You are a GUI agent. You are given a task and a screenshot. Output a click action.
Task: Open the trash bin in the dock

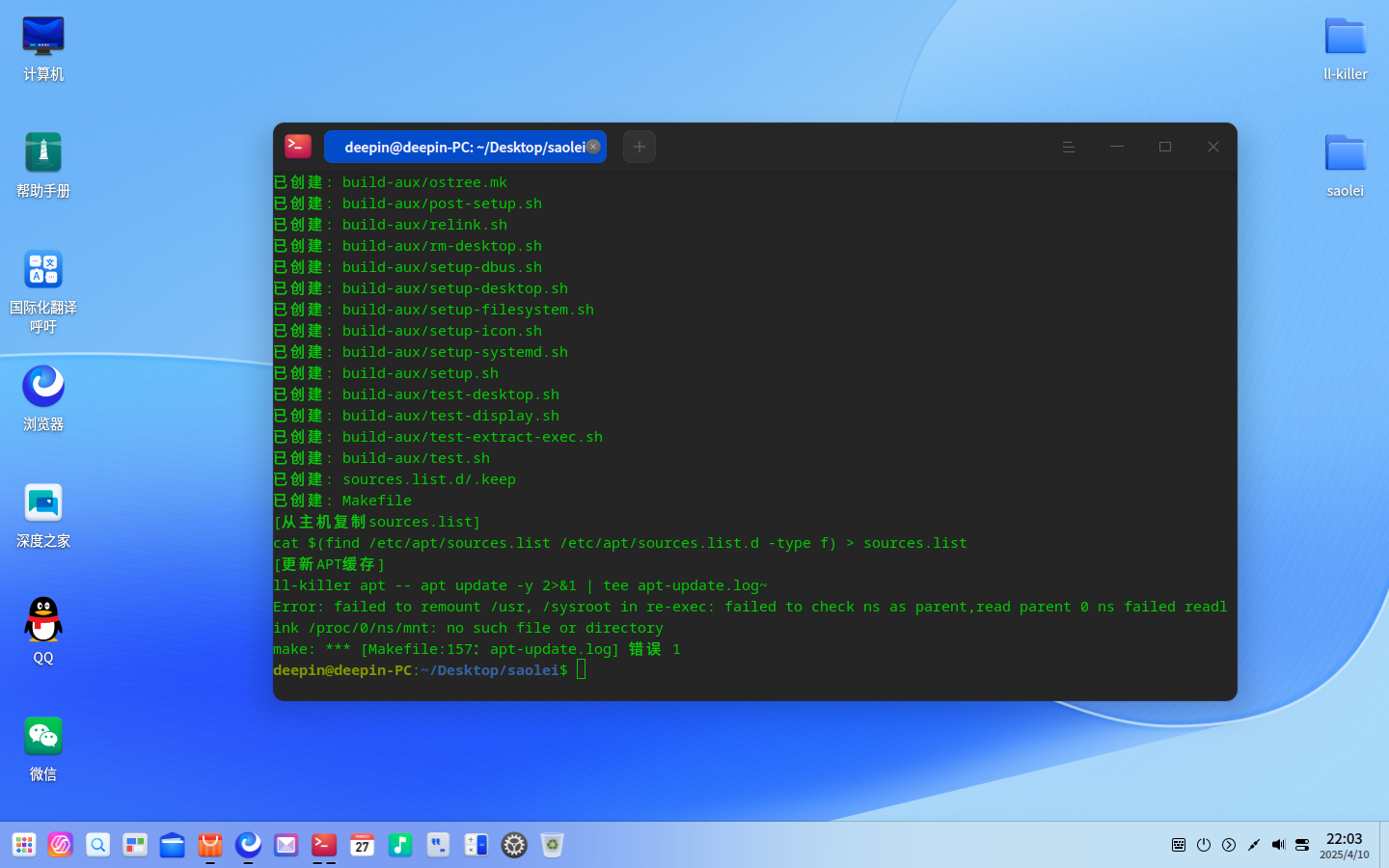pyautogui.click(x=552, y=845)
